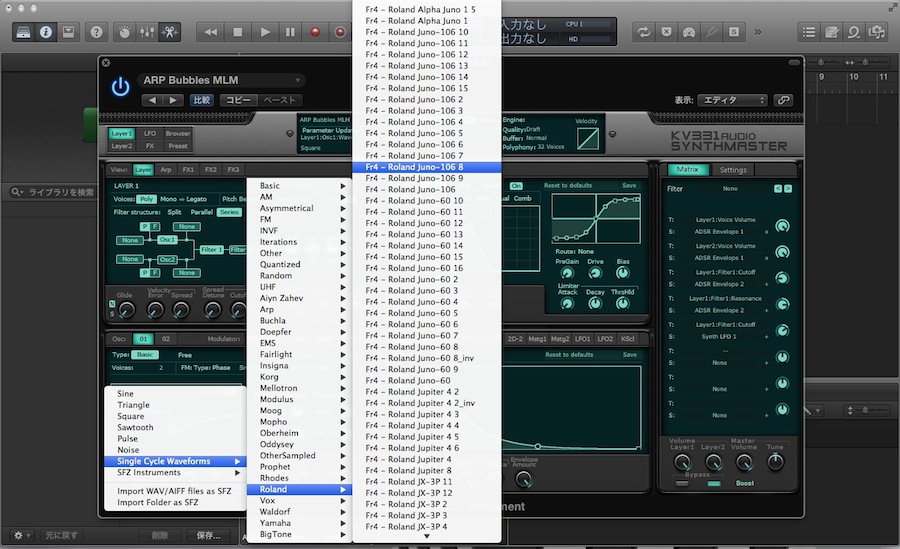900x549 pixels.
Task: Open the Loop Browser icon
Action: coord(854,32)
